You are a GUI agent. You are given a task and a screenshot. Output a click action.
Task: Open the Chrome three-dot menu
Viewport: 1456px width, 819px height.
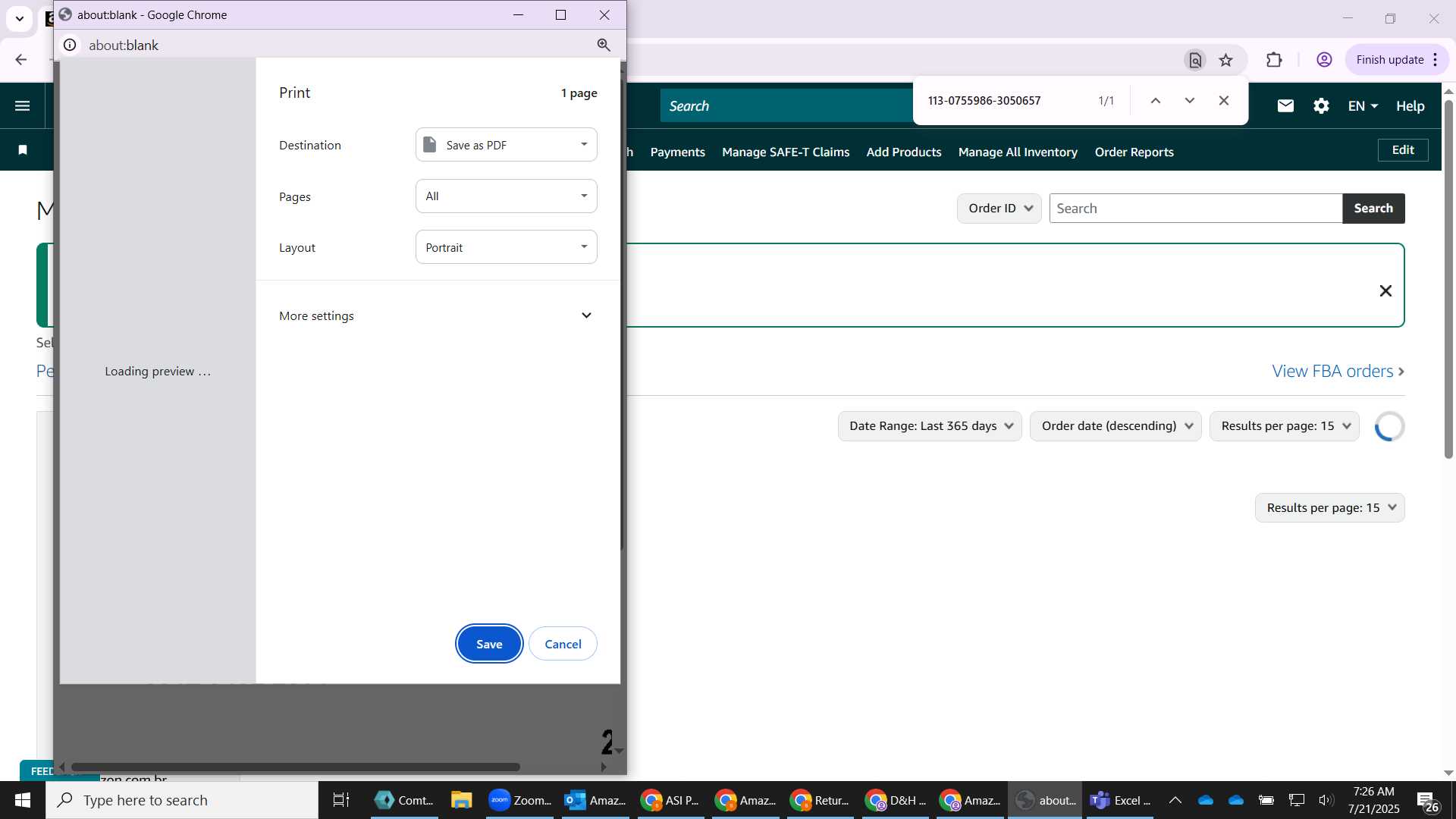(x=1436, y=60)
